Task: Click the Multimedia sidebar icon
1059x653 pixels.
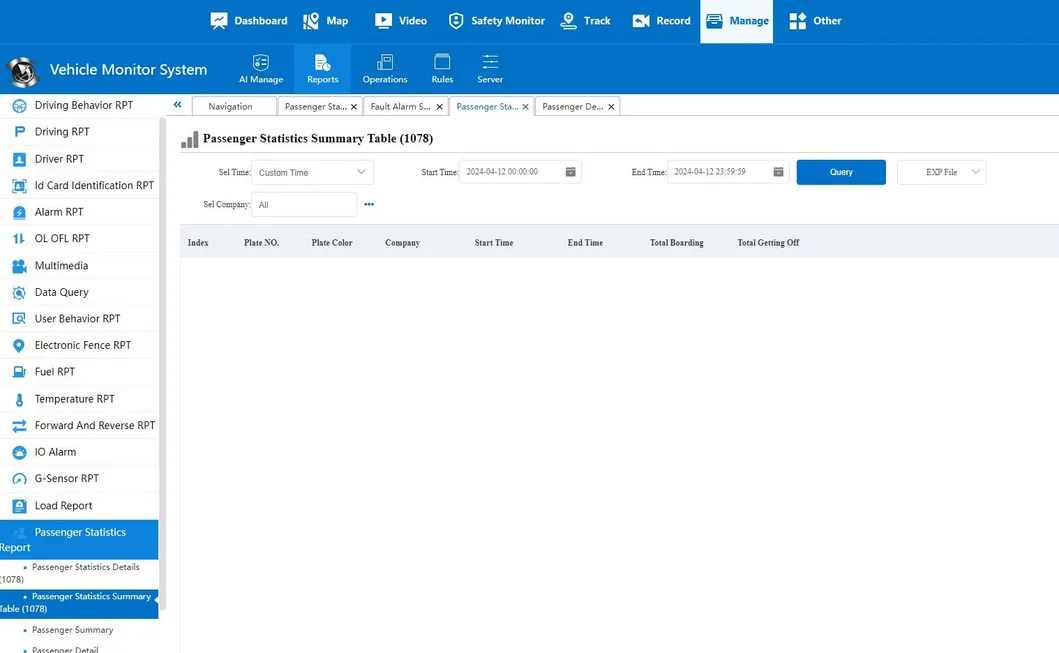Action: [18, 264]
